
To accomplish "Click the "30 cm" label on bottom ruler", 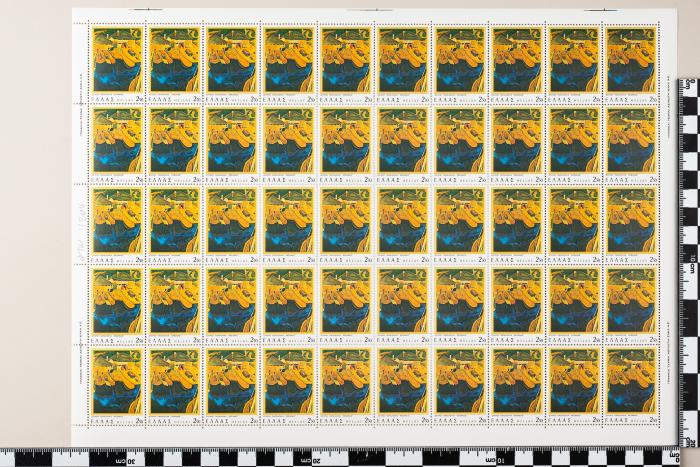I will click(x=125, y=460).
